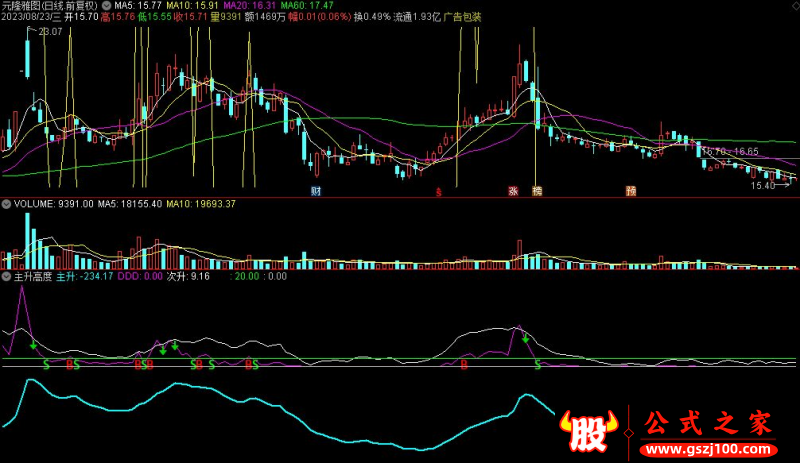Click the date 2023/08/23 text
Image resolution: width=800 pixels, height=463 pixels.
(25, 17)
